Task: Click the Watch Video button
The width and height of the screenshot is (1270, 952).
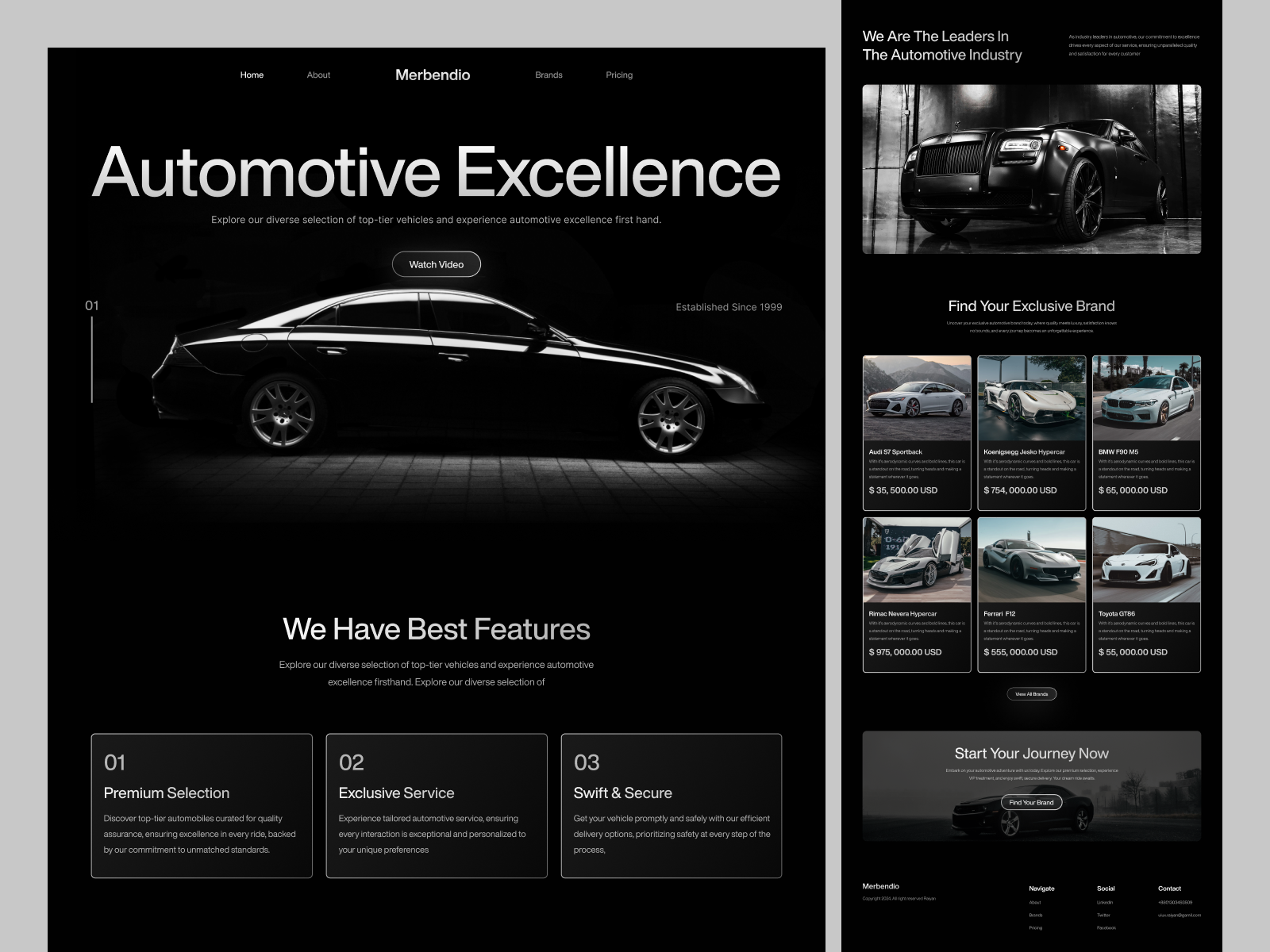Action: click(x=436, y=264)
